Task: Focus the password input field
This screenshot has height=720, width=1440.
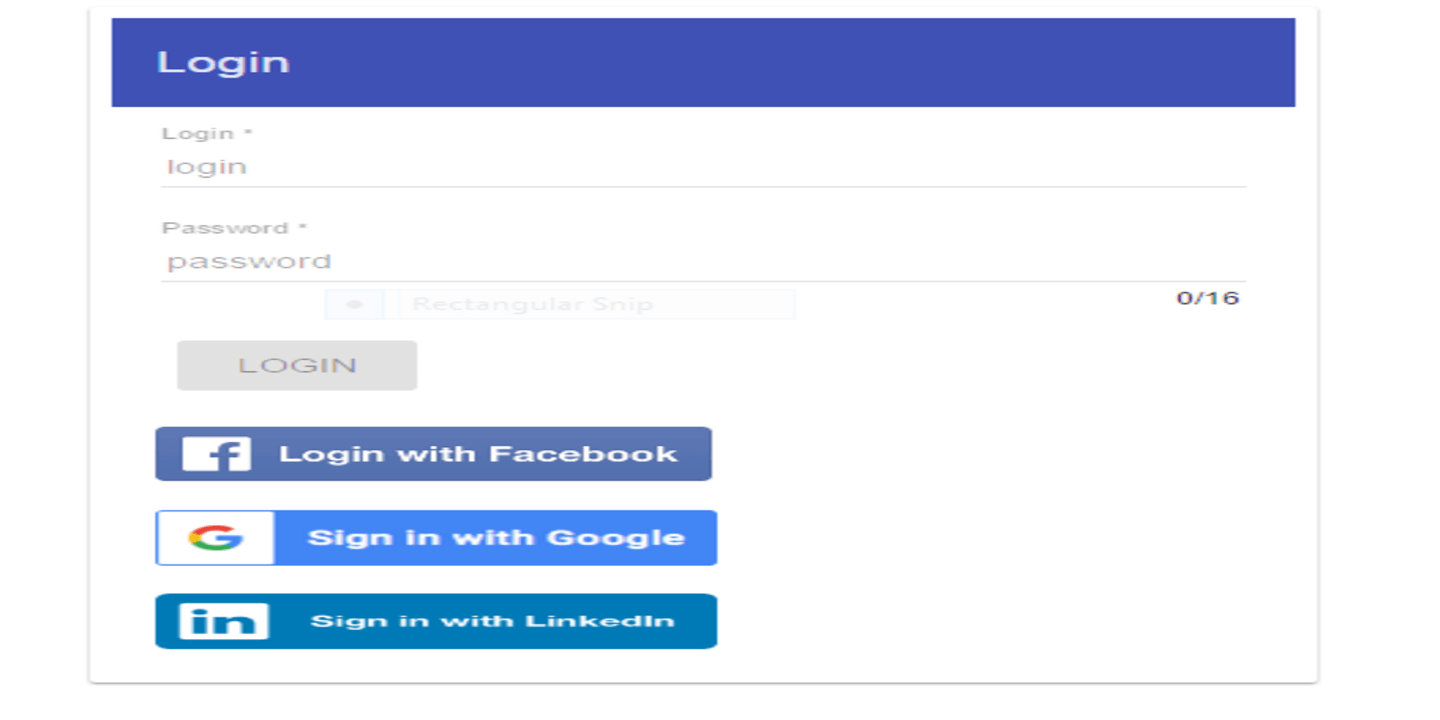Action: (x=704, y=262)
